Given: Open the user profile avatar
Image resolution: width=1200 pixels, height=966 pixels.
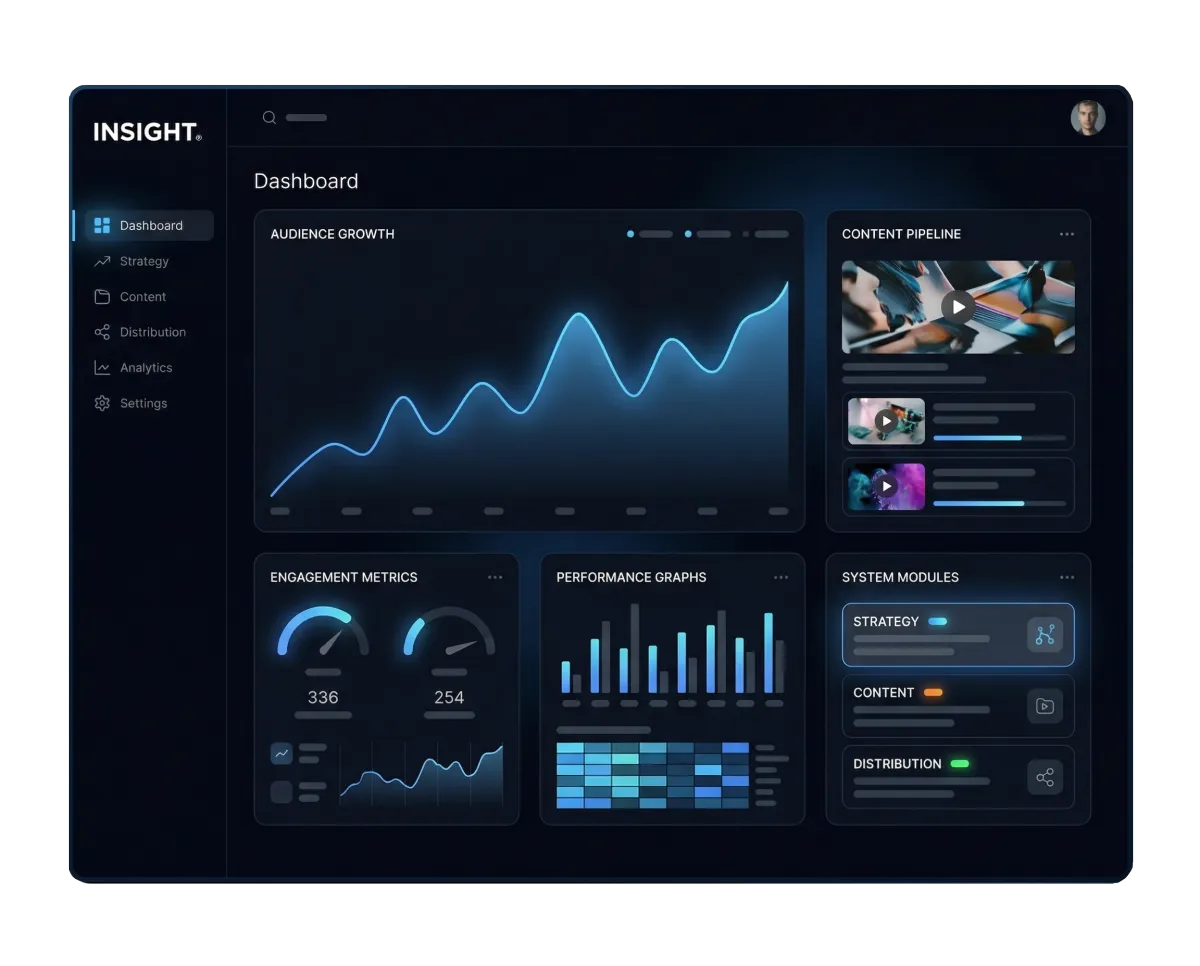Looking at the screenshot, I should click(1088, 118).
